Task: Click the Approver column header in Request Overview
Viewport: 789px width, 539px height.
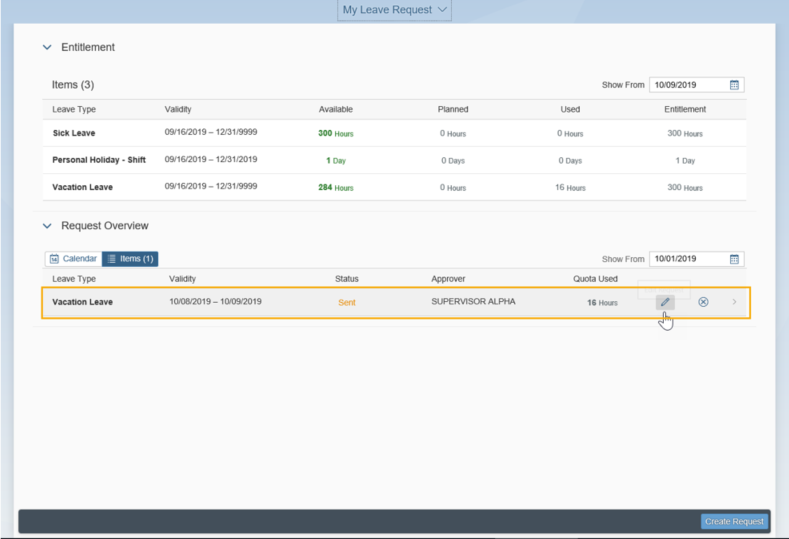Action: tap(448, 279)
